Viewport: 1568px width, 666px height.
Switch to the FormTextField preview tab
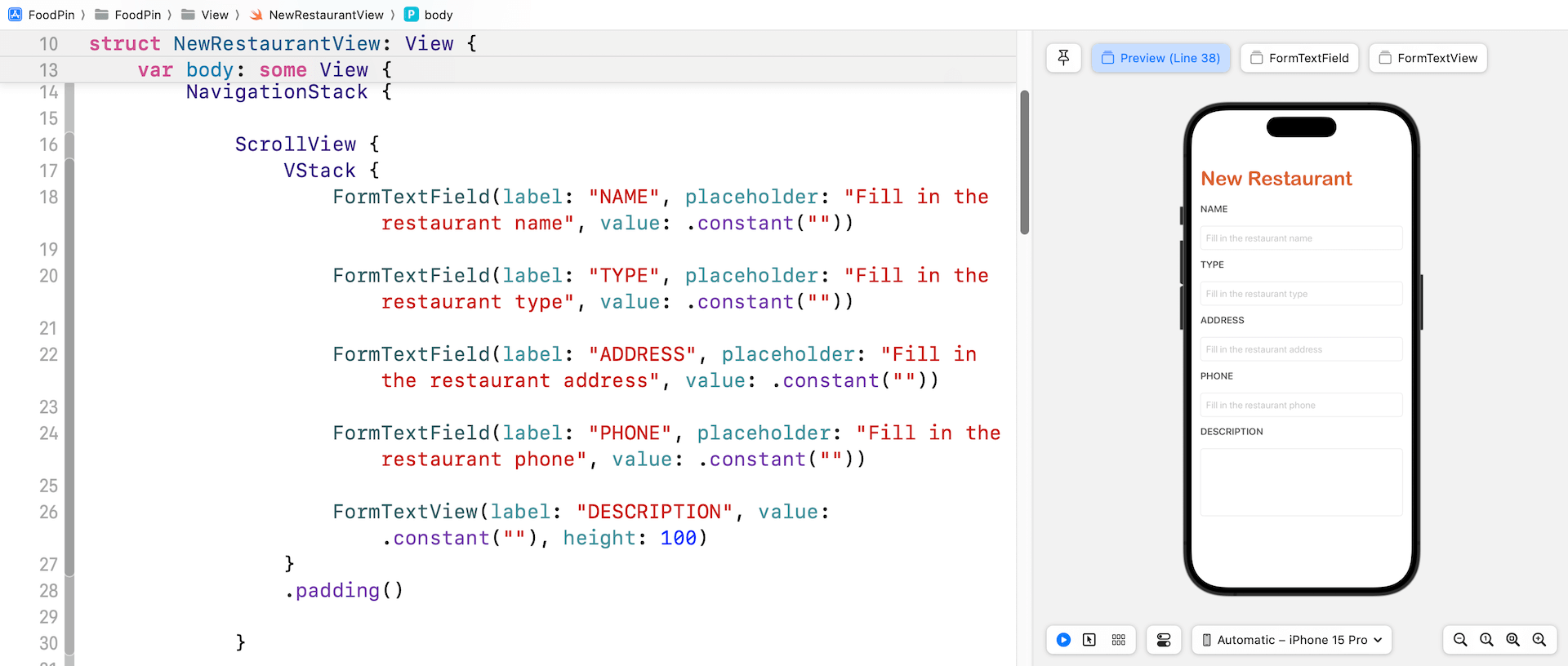click(x=1298, y=58)
